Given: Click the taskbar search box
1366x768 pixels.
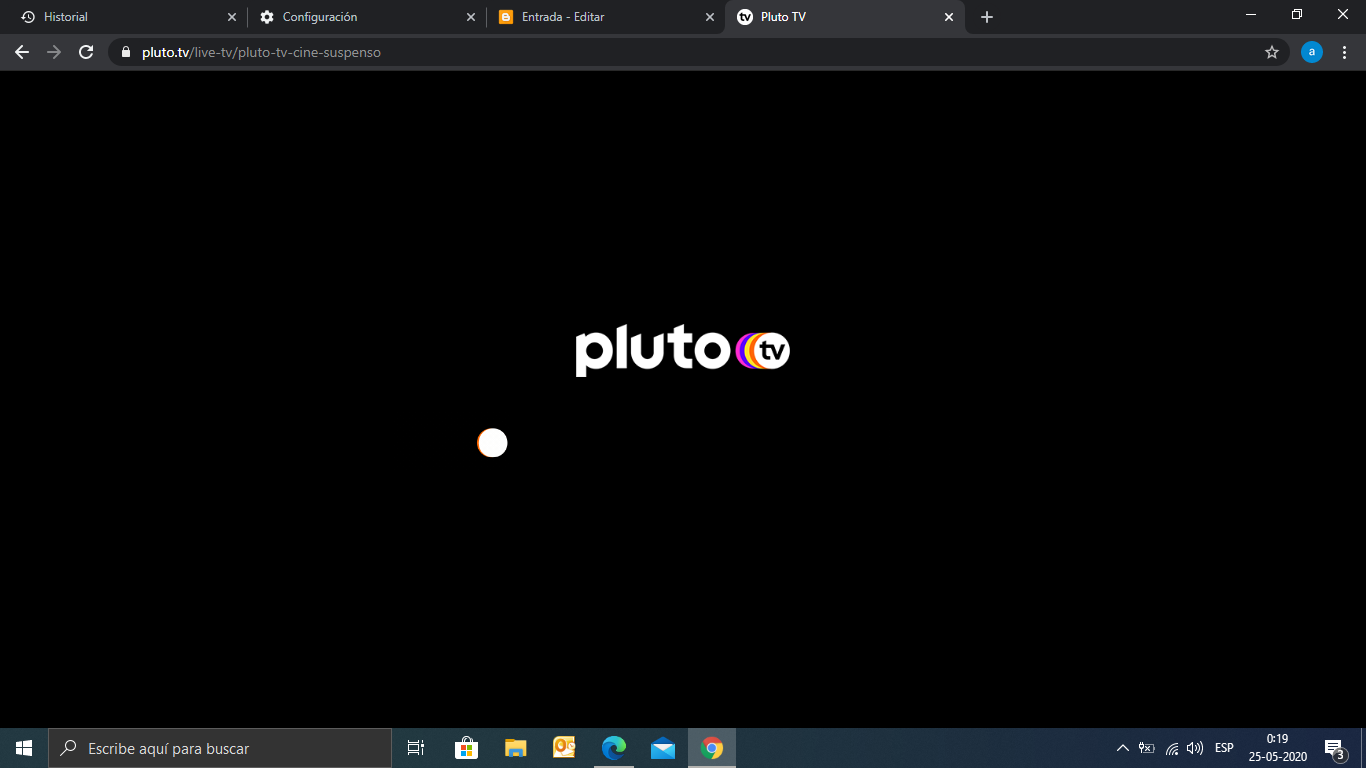Looking at the screenshot, I should tap(220, 748).
